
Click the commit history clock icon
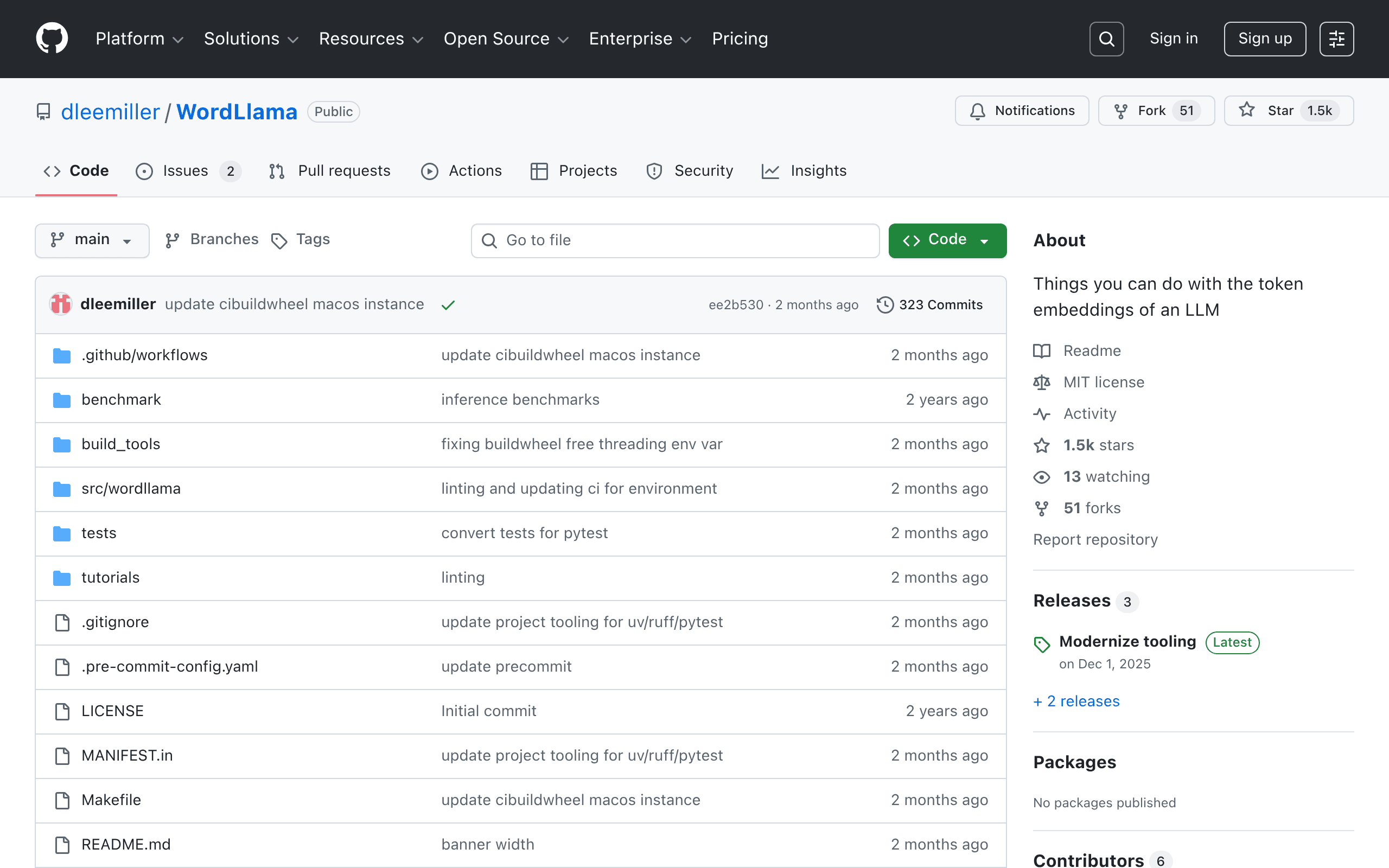pos(885,305)
